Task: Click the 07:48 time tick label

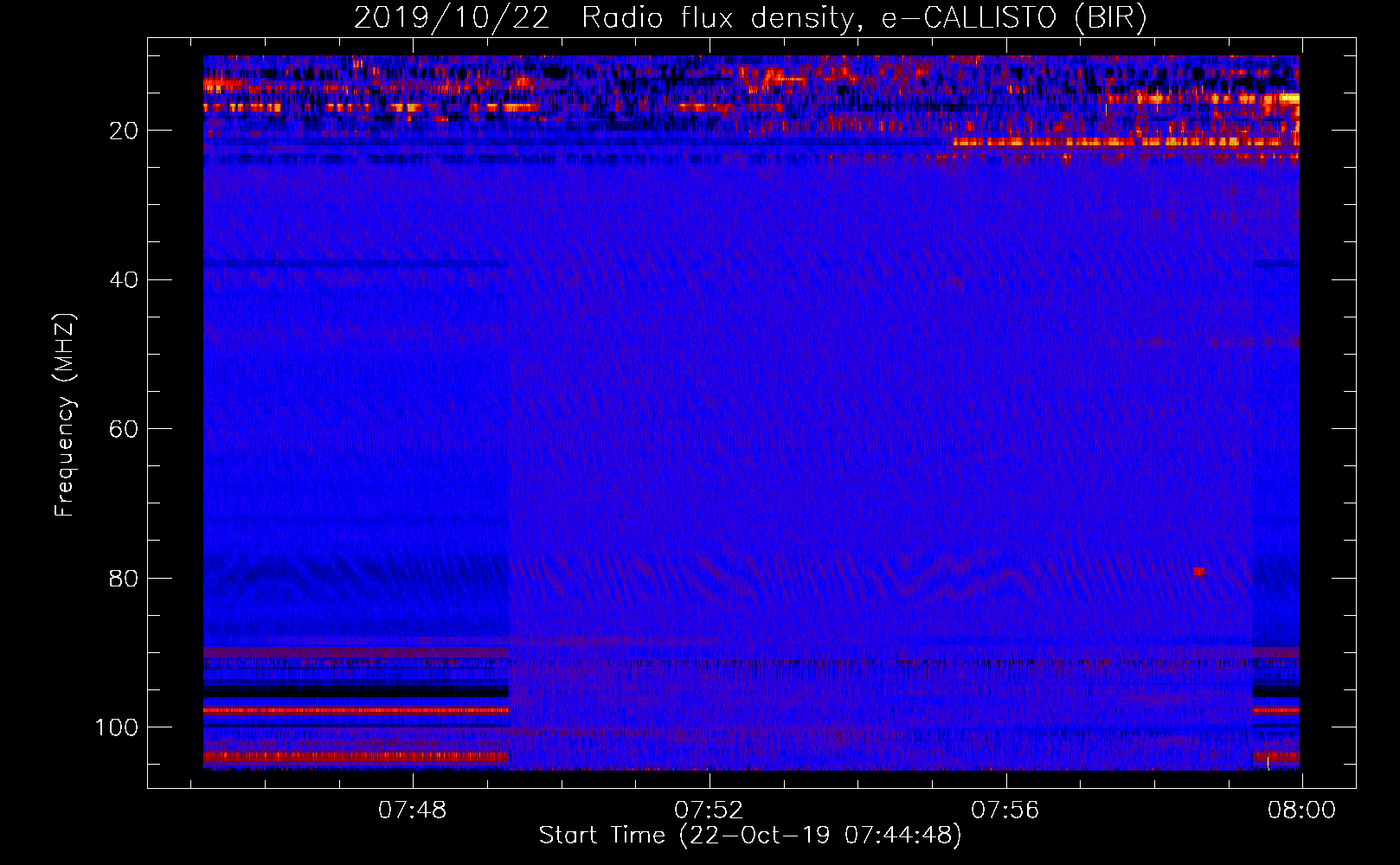Action: (413, 811)
